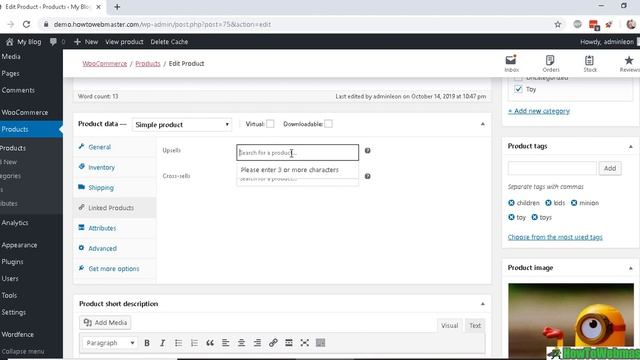Click the Add new category link
Screen dimensions: 640x360
click(x=539, y=111)
